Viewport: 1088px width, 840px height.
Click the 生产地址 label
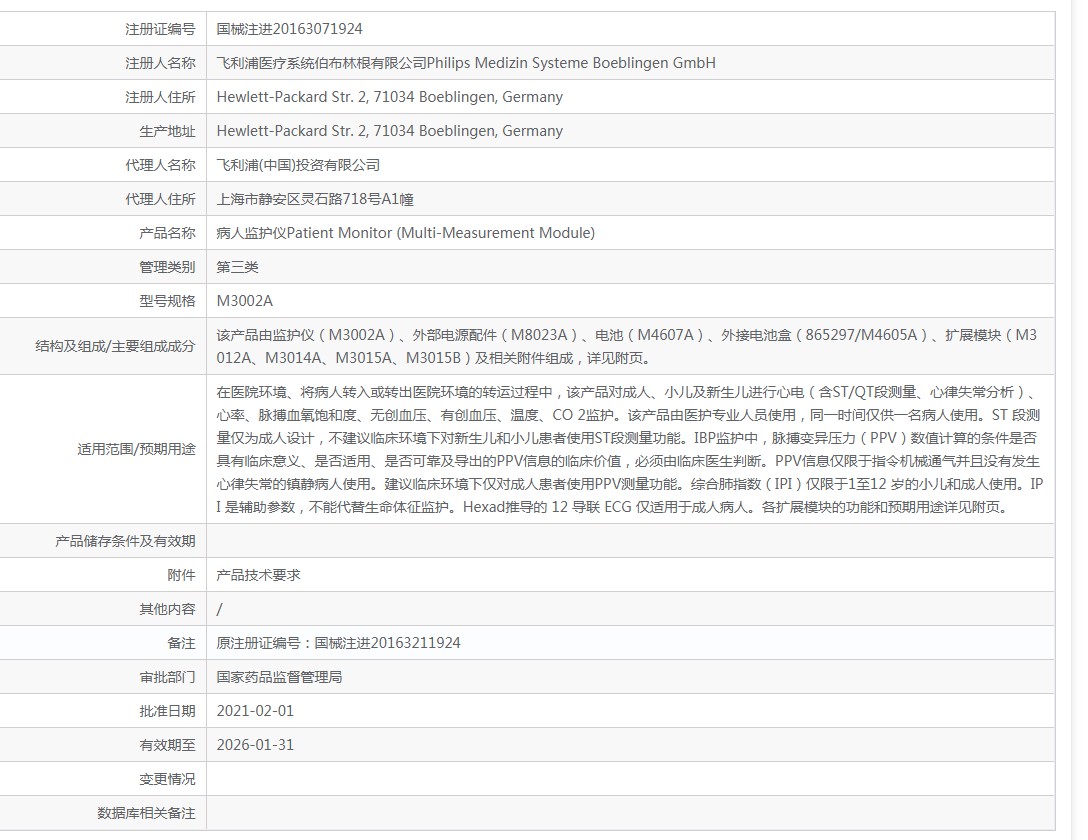coord(167,131)
